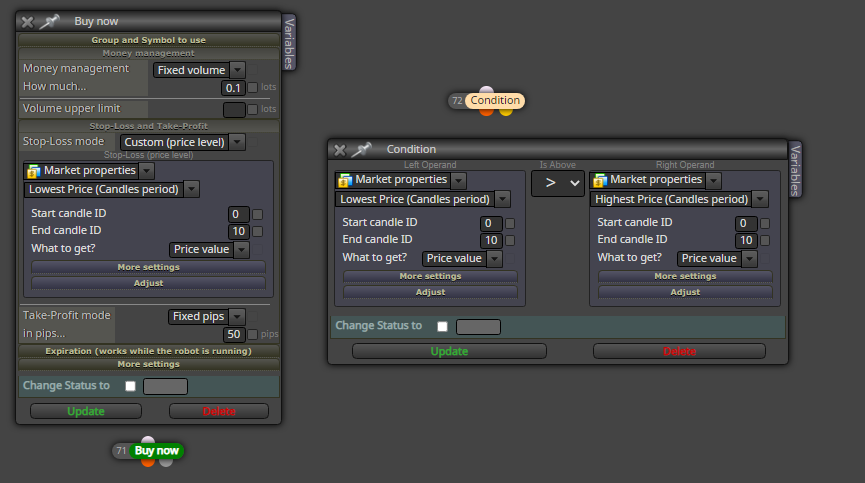The width and height of the screenshot is (865, 483).
Task: Click top input connector of Buy now node
Action: 148,440
